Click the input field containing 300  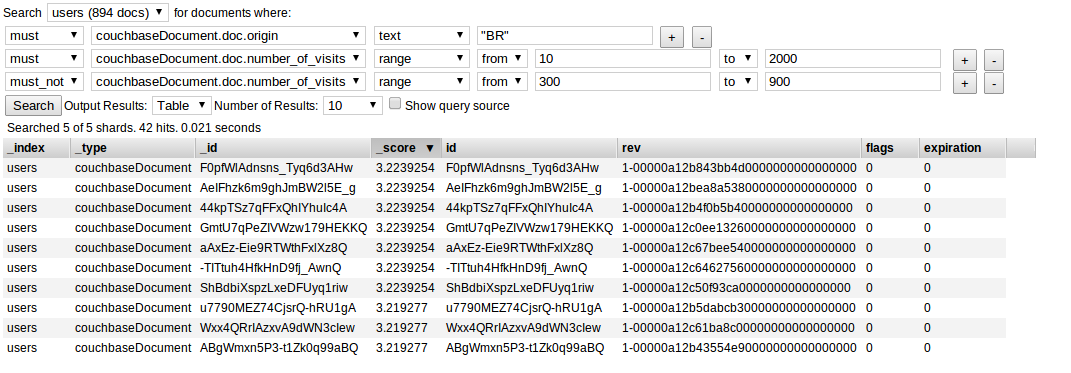(x=623, y=82)
